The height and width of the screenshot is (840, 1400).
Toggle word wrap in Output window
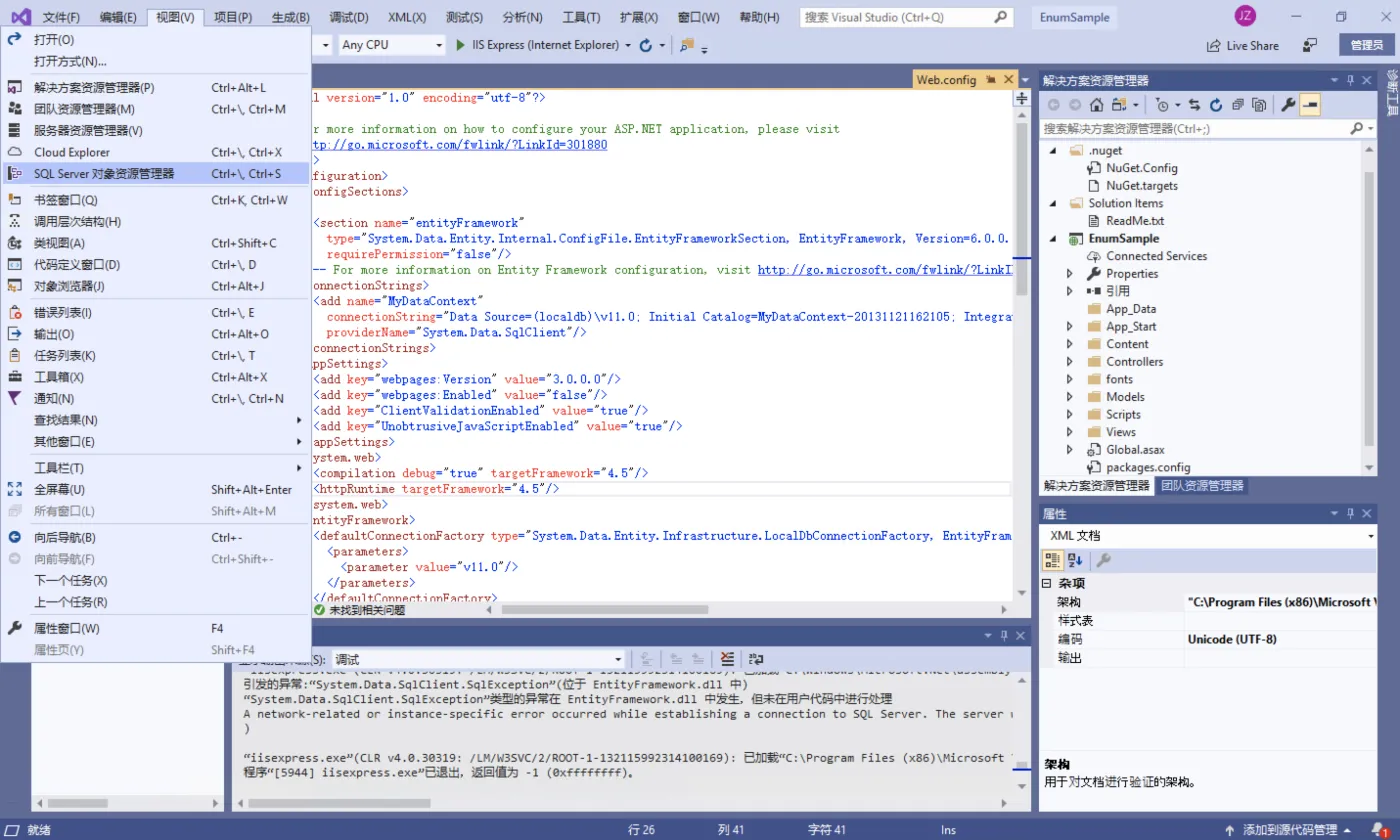756,659
